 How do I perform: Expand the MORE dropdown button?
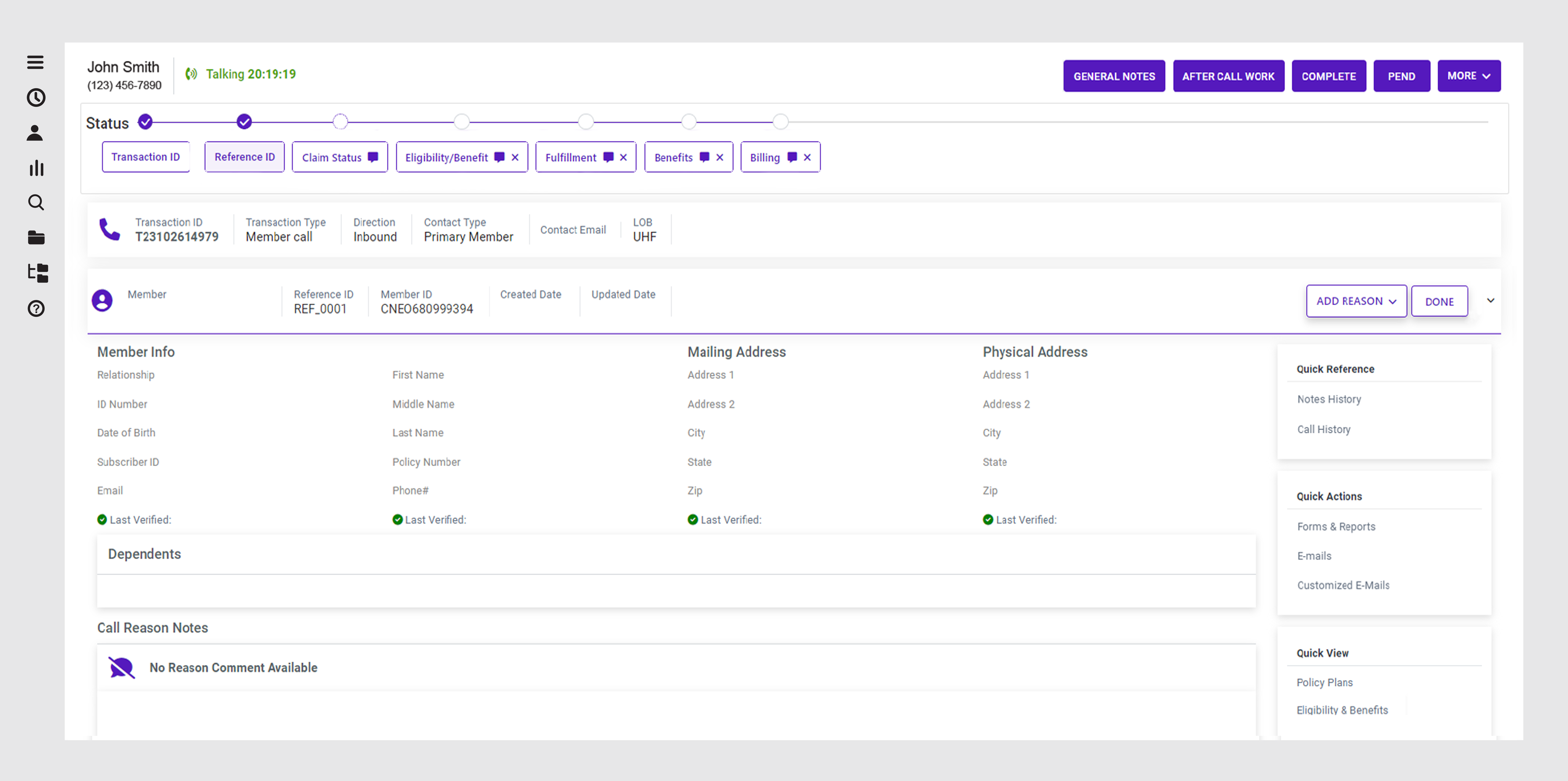(x=1469, y=76)
